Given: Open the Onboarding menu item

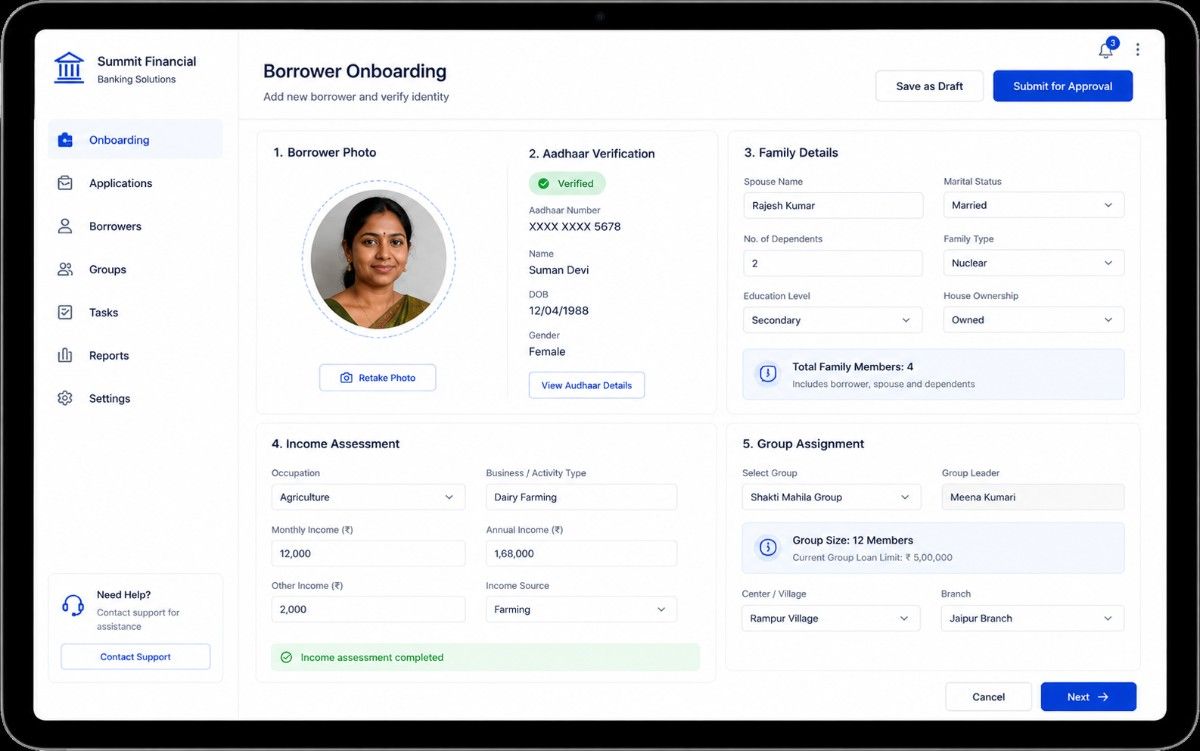Looking at the screenshot, I should (135, 140).
